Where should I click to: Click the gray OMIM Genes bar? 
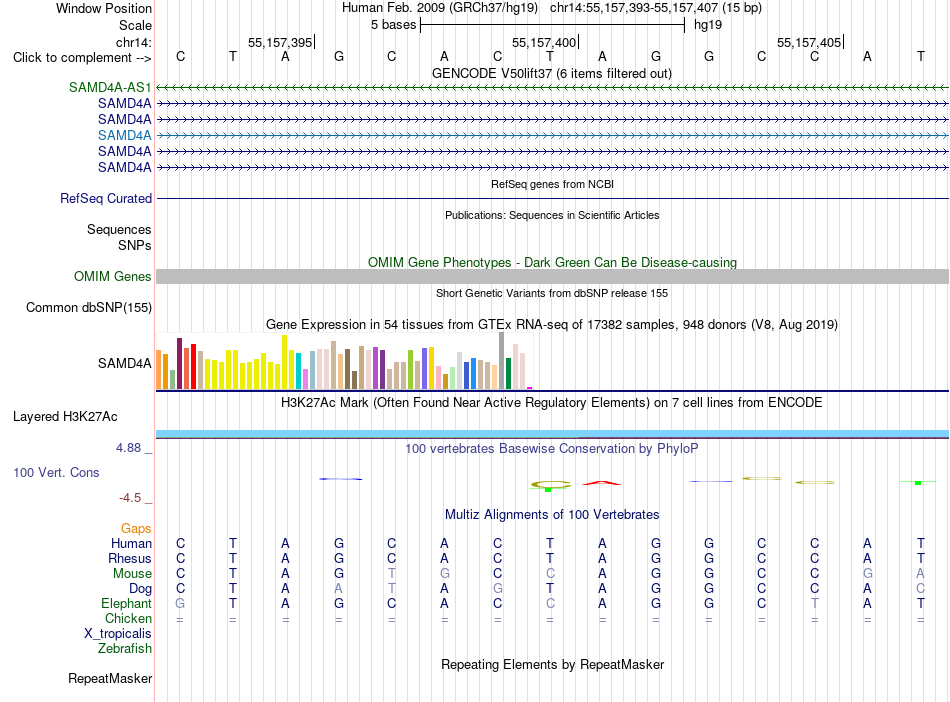tap(552, 277)
